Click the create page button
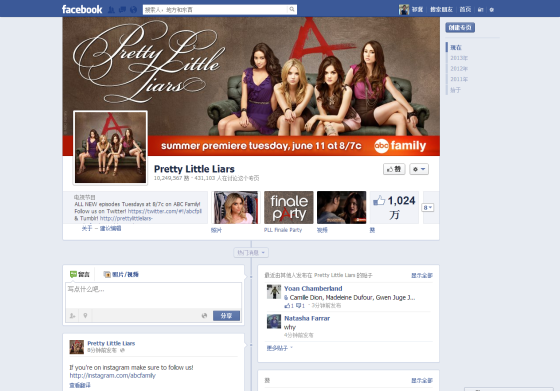The height and width of the screenshot is (391, 560). click(460, 27)
